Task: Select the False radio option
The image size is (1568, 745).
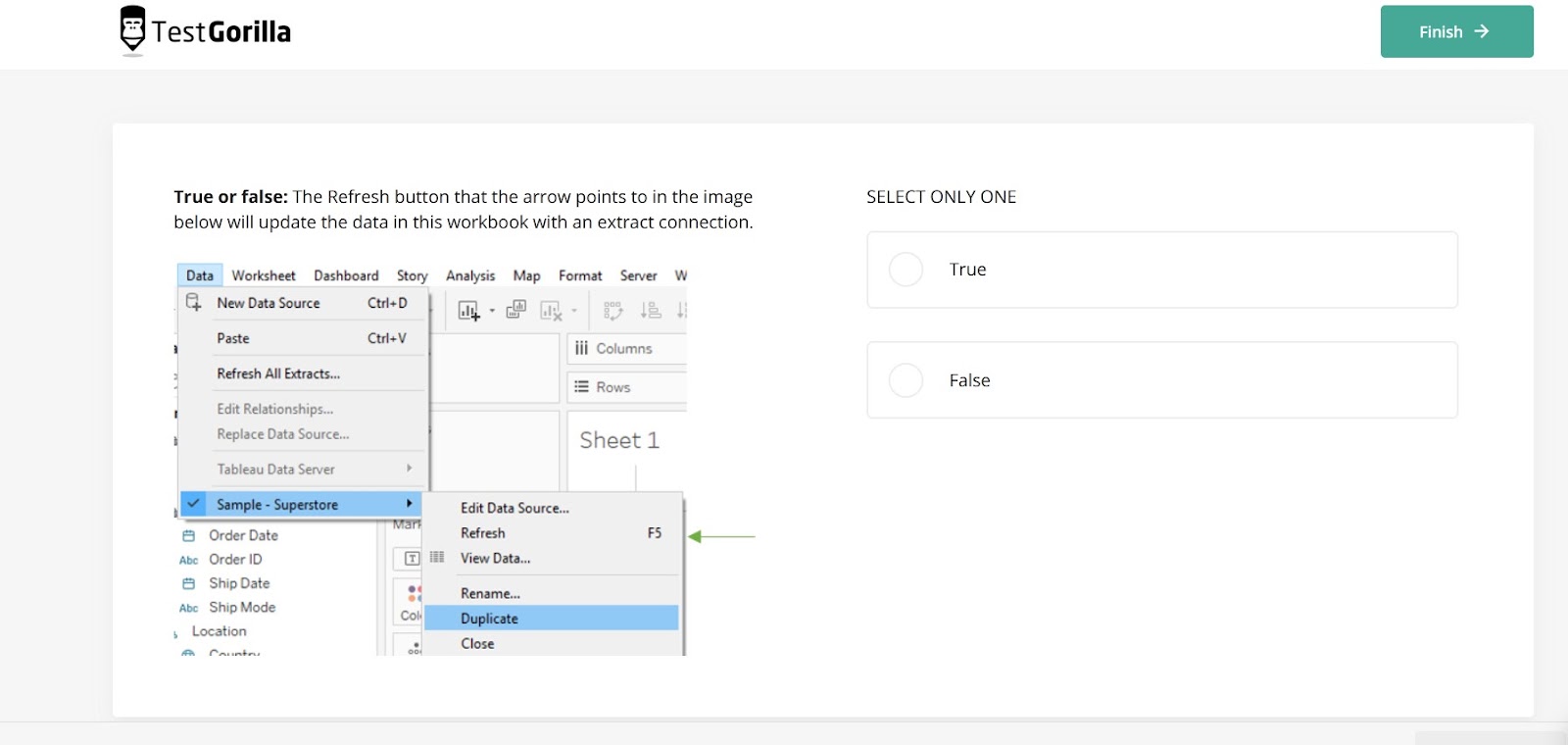Action: 906,380
